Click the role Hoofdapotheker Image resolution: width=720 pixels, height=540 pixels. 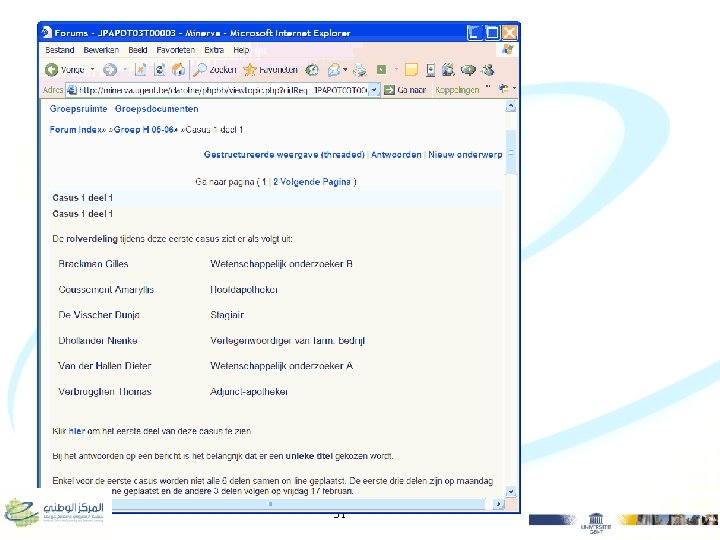(x=244, y=290)
